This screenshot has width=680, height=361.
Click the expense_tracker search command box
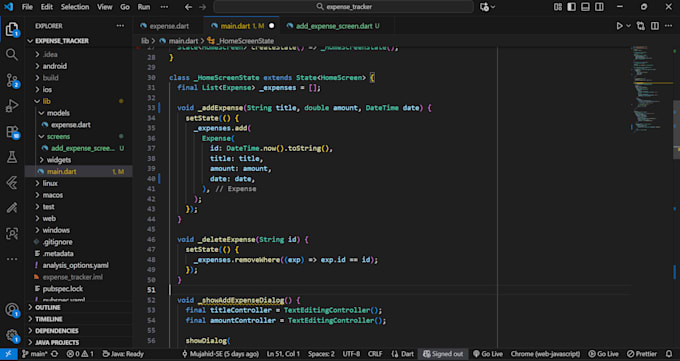(x=344, y=7)
